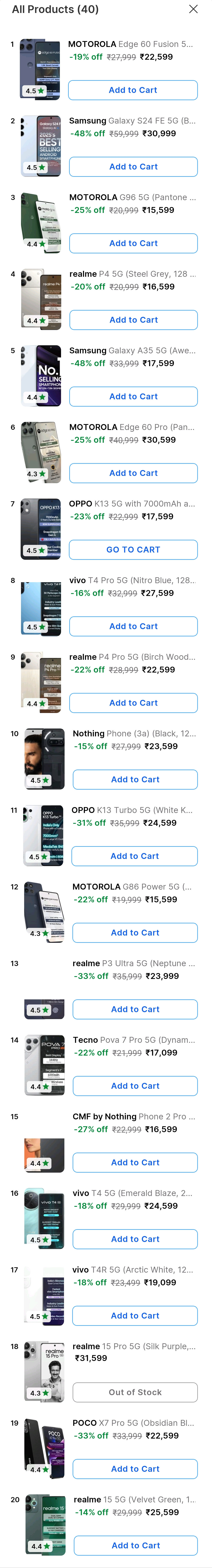Screen dimensions: 212x1568
Task: Open Tecno Pova 7 Pro 5G thumbnail
Action: pyautogui.click(x=44, y=1065)
